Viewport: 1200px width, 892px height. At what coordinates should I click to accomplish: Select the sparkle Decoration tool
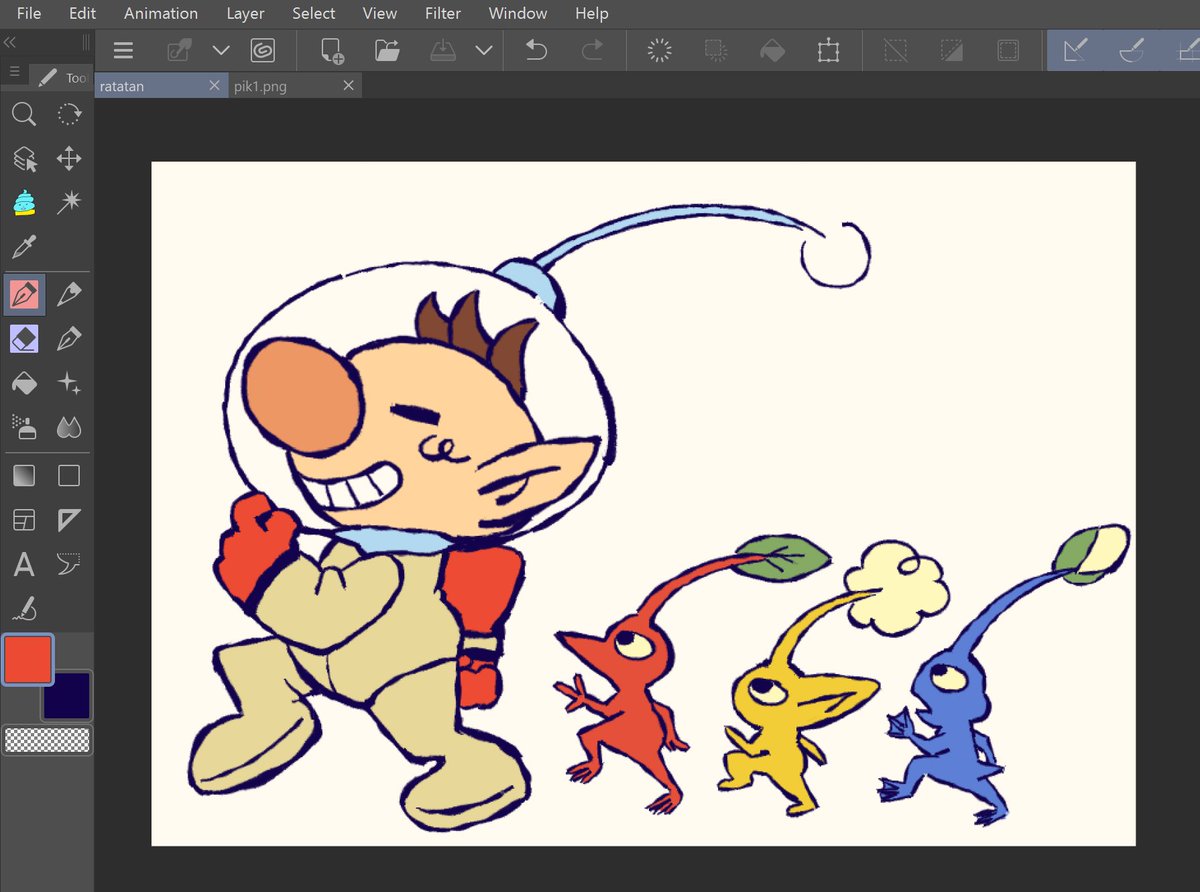(x=69, y=383)
